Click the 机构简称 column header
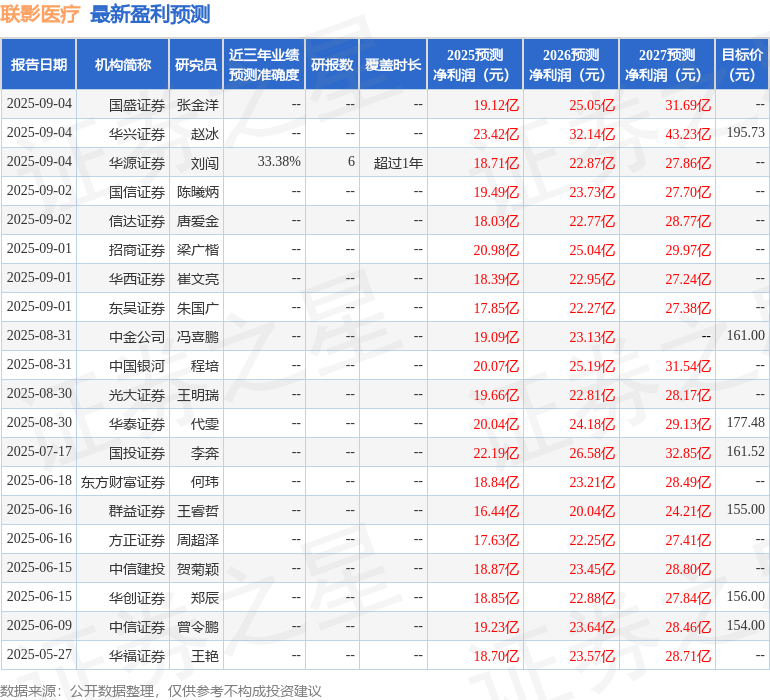770x700 pixels. coord(123,65)
